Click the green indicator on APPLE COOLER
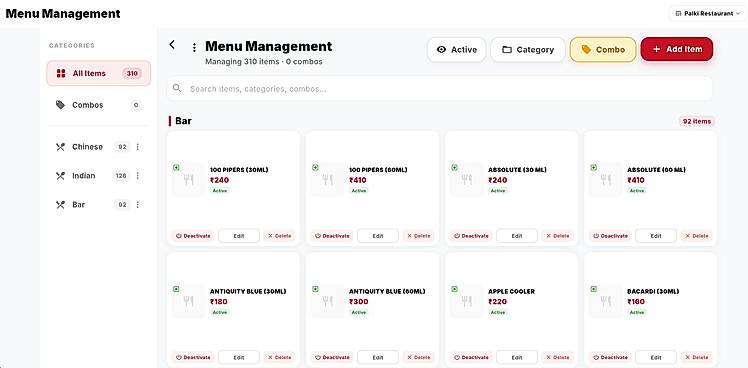The width and height of the screenshot is (748, 368). (454, 289)
